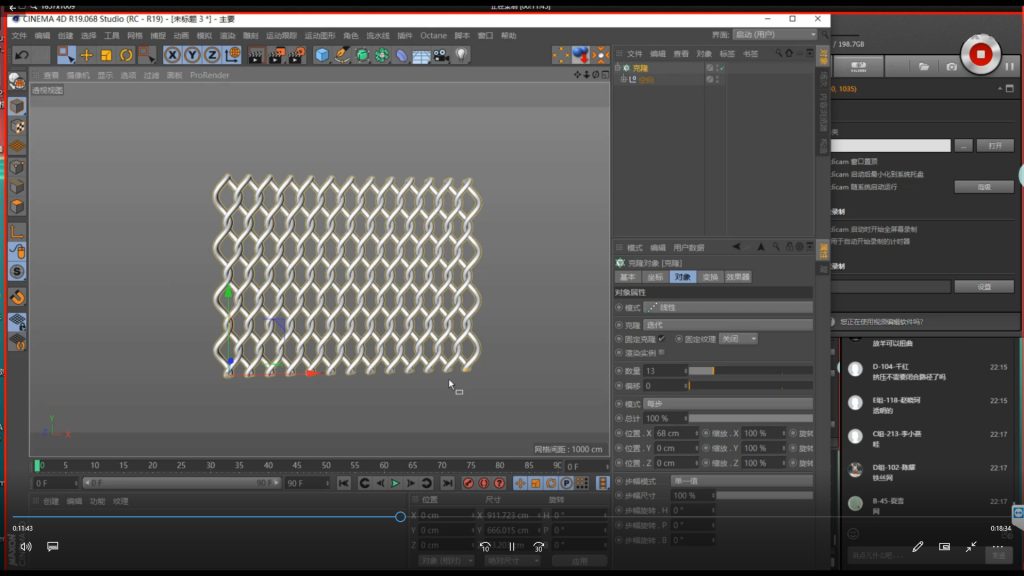Switch to the 变换 tab
This screenshot has width=1024, height=576.
click(709, 277)
